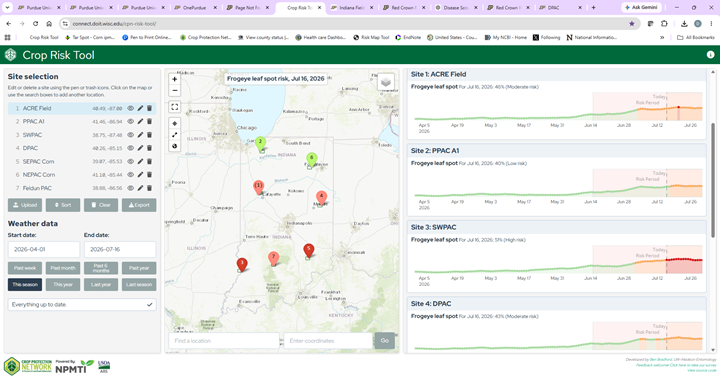Image resolution: width=720 pixels, height=387 pixels.
Task: Switch to the OnePurdue browser tab
Action: [195, 8]
